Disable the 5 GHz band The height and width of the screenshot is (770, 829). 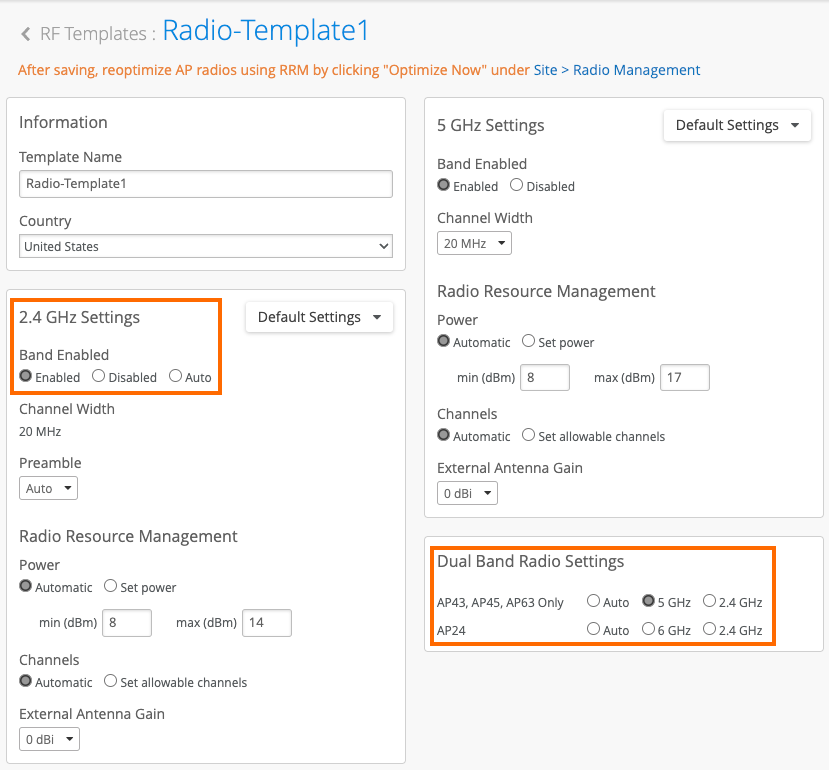point(517,185)
